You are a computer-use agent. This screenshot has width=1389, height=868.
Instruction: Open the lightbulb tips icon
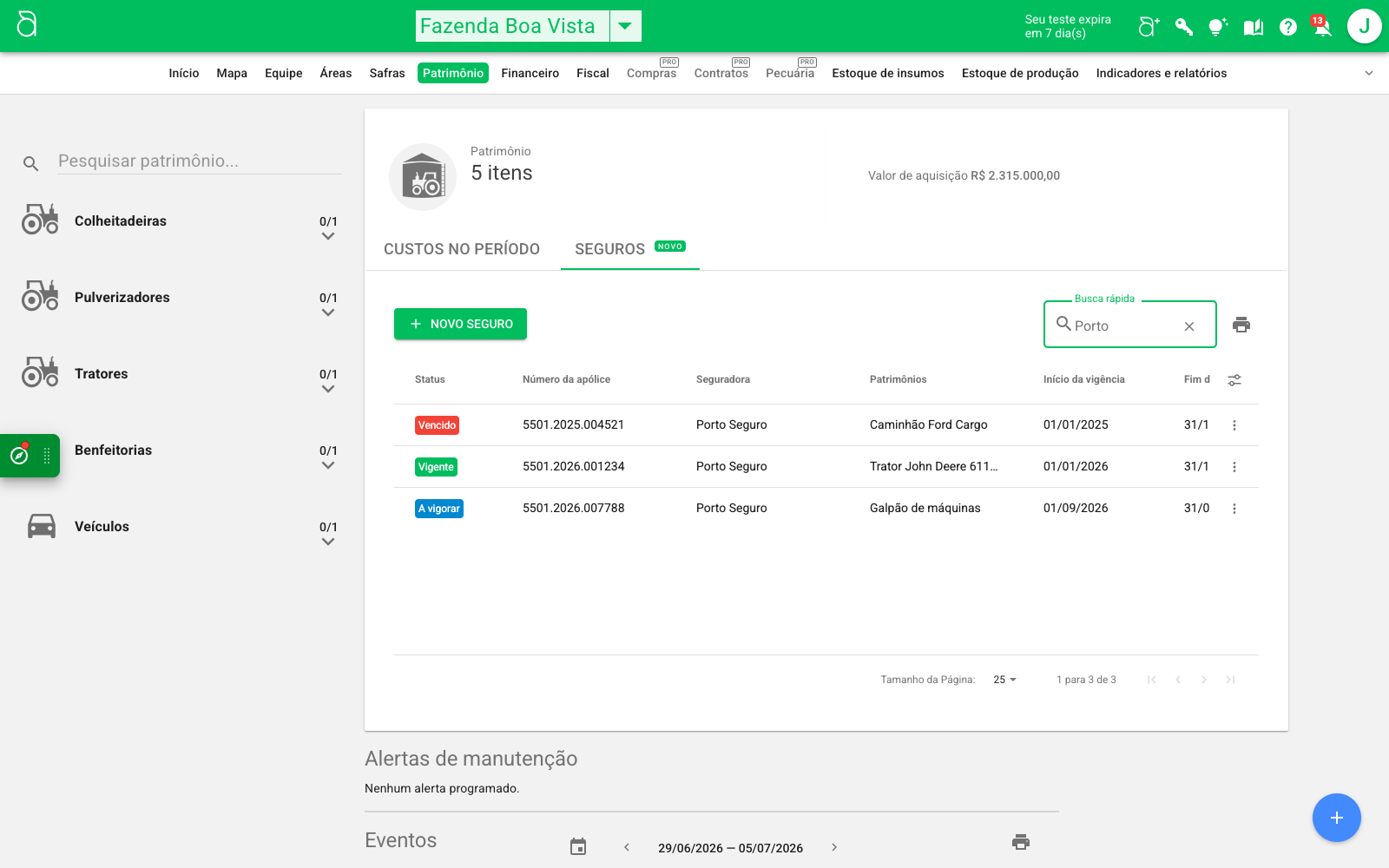coord(1218,27)
